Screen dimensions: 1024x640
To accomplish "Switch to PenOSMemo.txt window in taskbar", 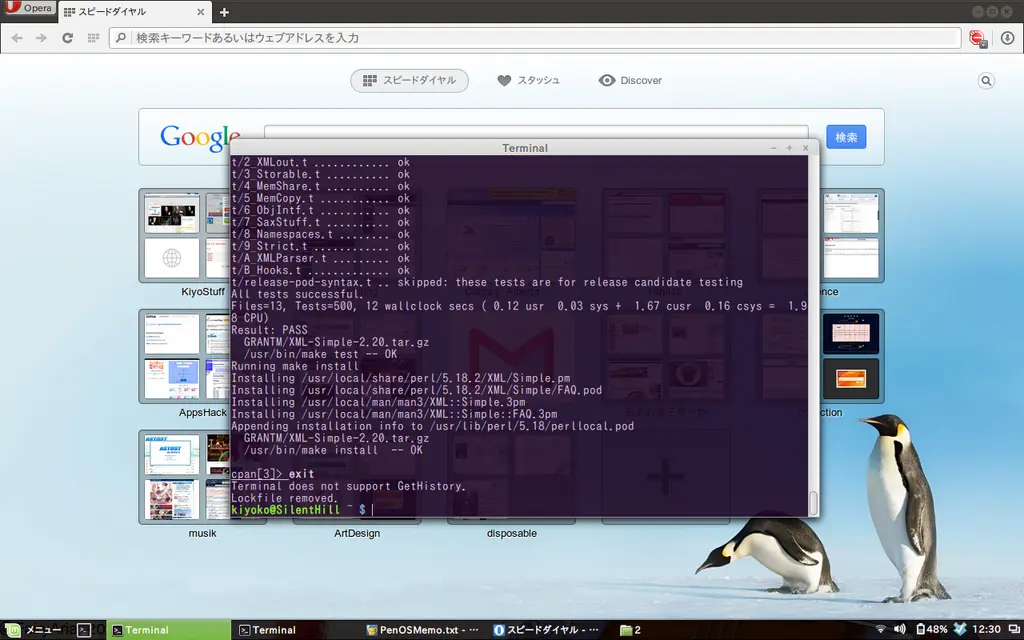I will pos(423,630).
